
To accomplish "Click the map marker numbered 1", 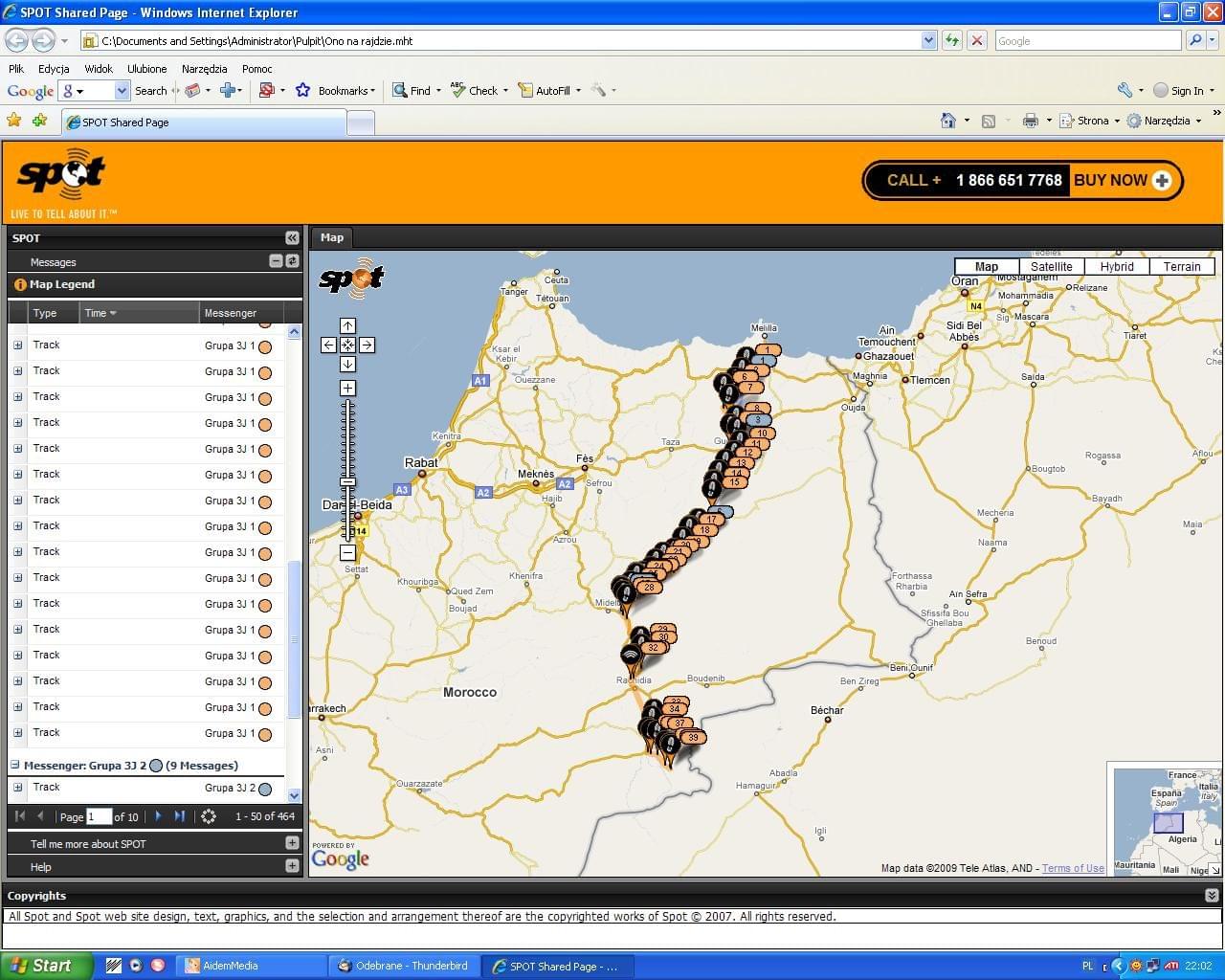I will [x=767, y=350].
